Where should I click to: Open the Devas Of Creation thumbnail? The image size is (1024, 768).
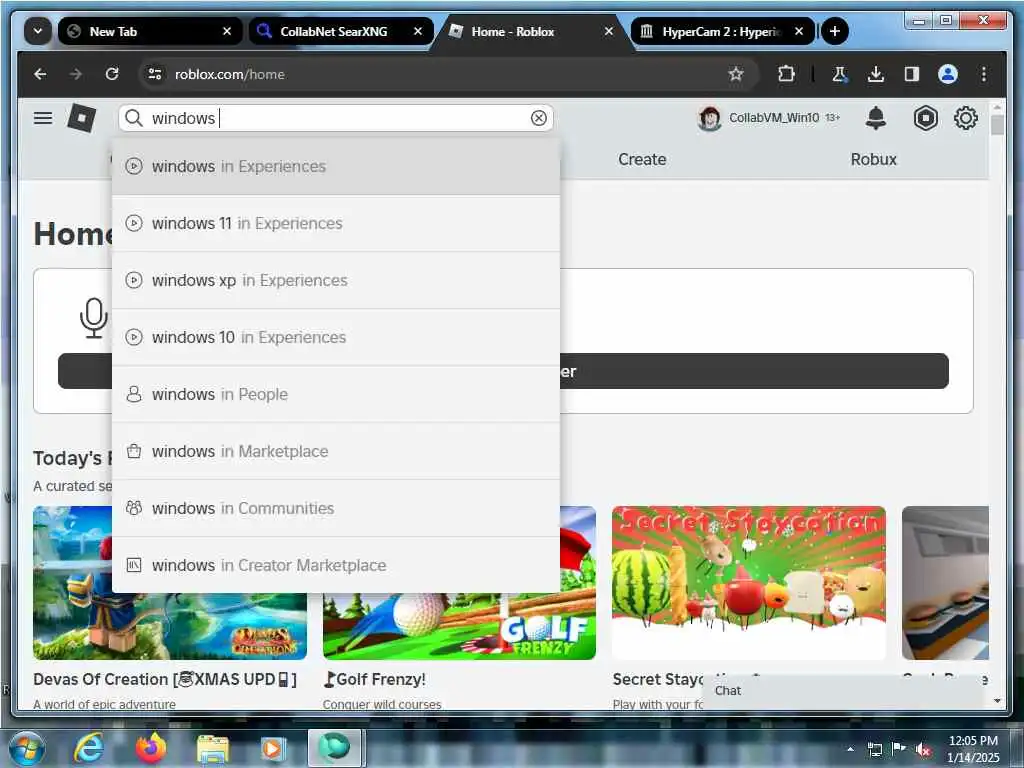pyautogui.click(x=170, y=626)
